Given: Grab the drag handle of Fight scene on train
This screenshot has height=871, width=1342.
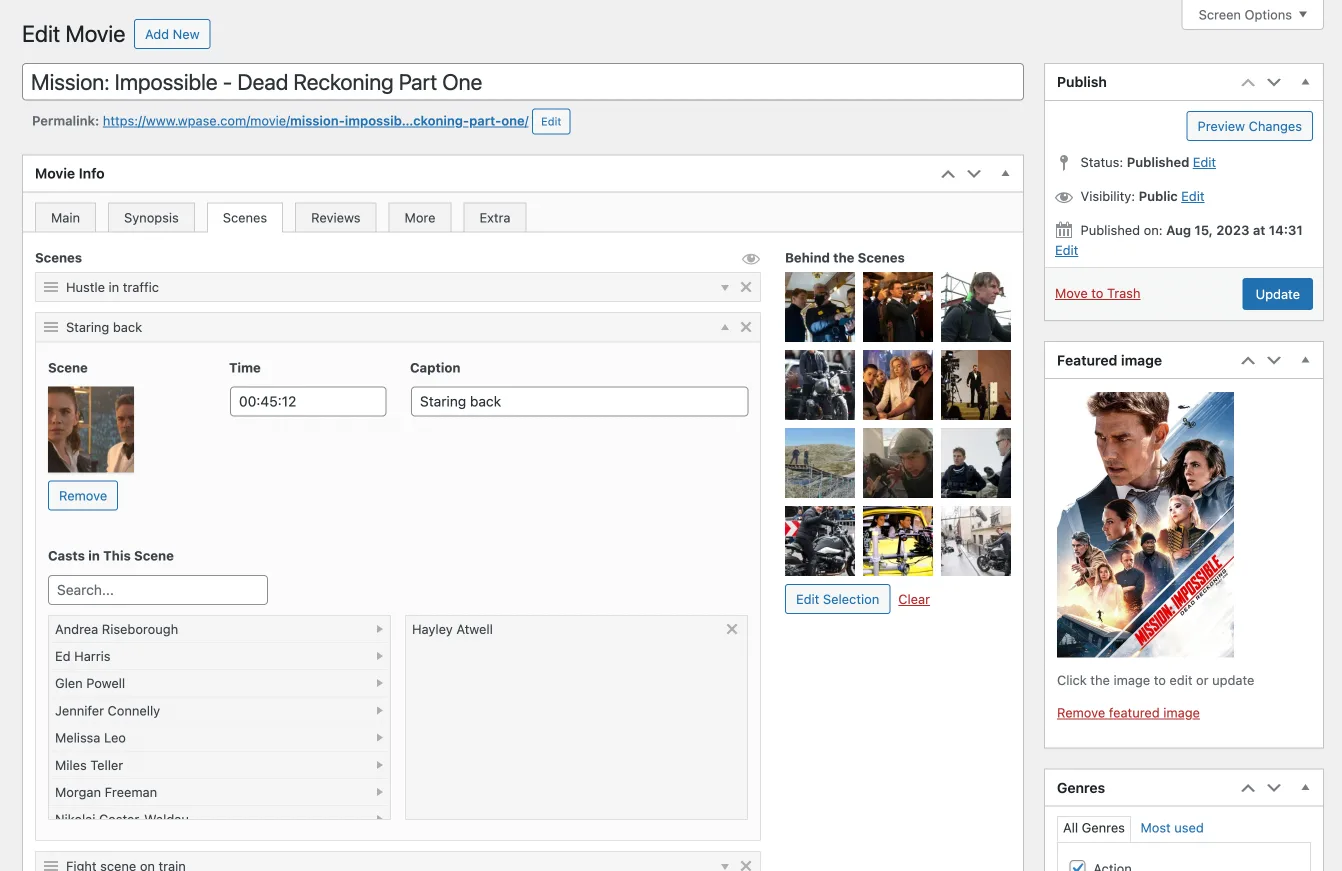Looking at the screenshot, I should pos(51,866).
